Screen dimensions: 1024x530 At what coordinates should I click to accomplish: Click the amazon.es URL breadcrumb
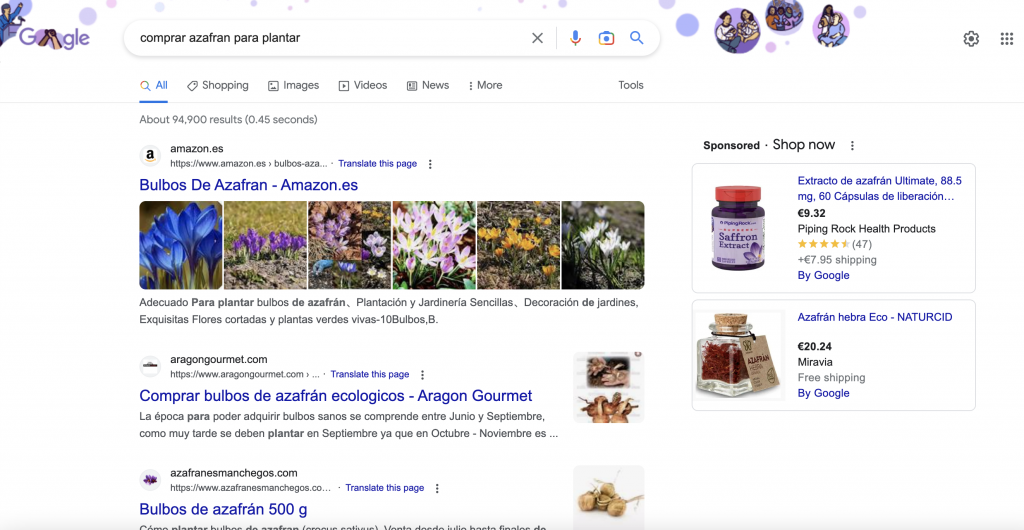[249, 164]
